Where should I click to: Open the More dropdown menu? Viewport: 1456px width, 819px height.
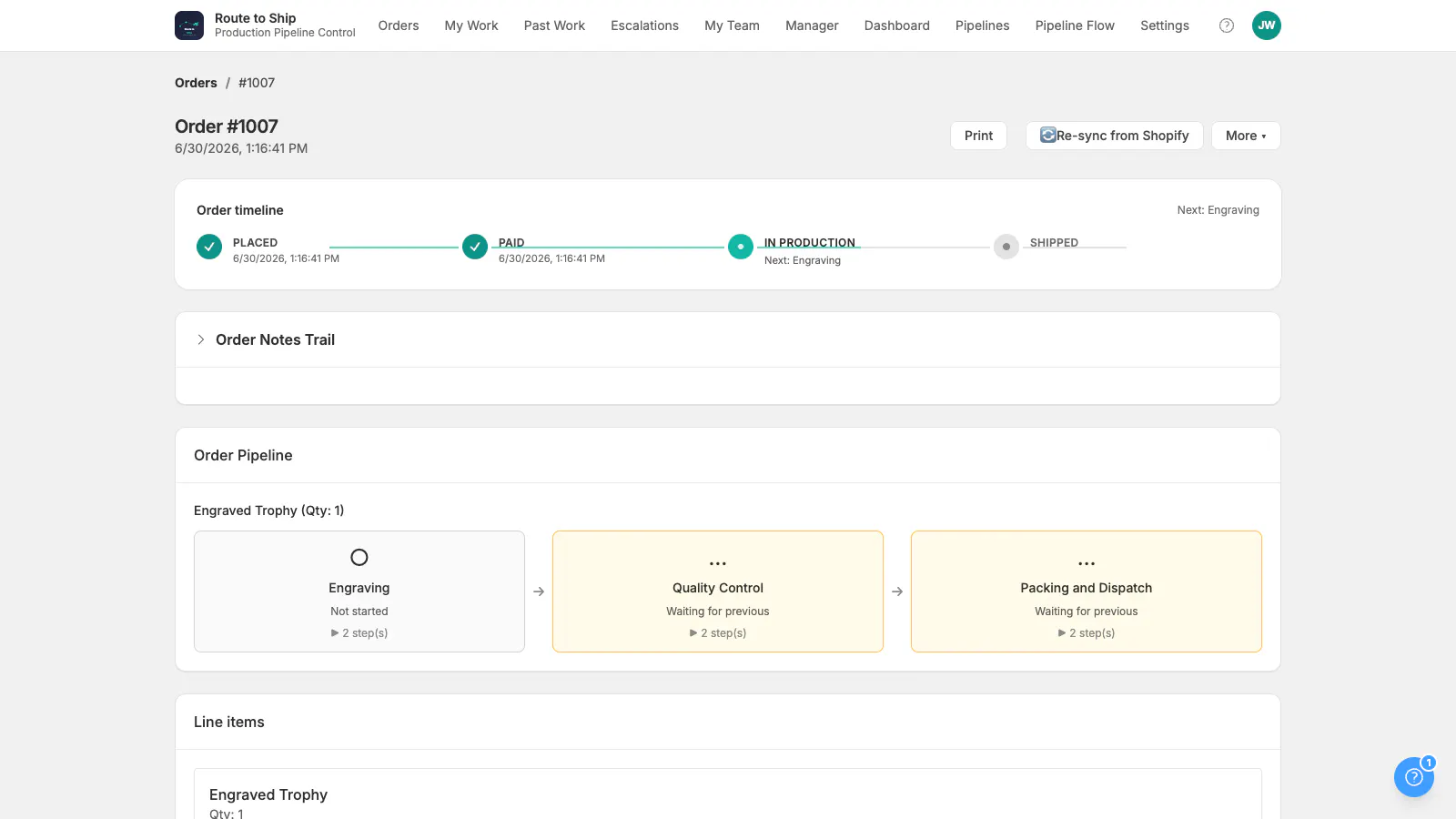[x=1246, y=136]
